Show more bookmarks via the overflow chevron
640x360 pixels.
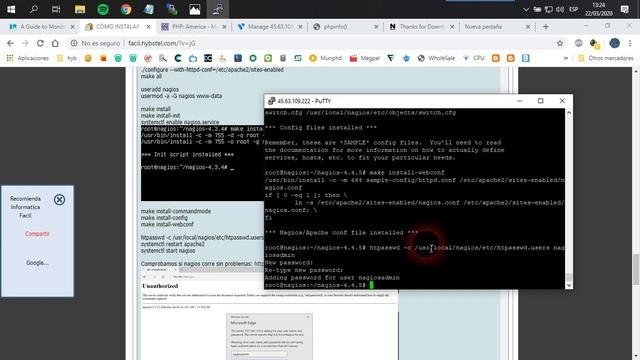click(566, 58)
